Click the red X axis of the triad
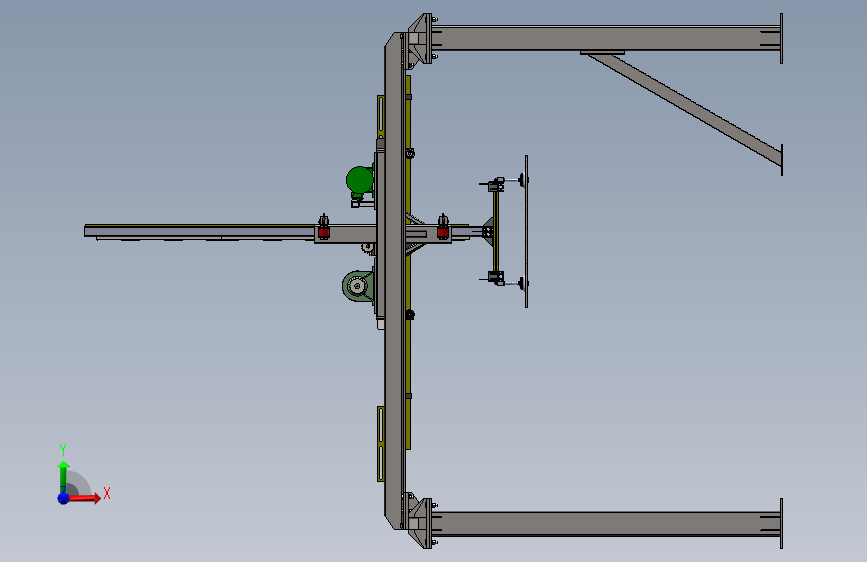Viewport: 867px width, 562px height. point(84,498)
